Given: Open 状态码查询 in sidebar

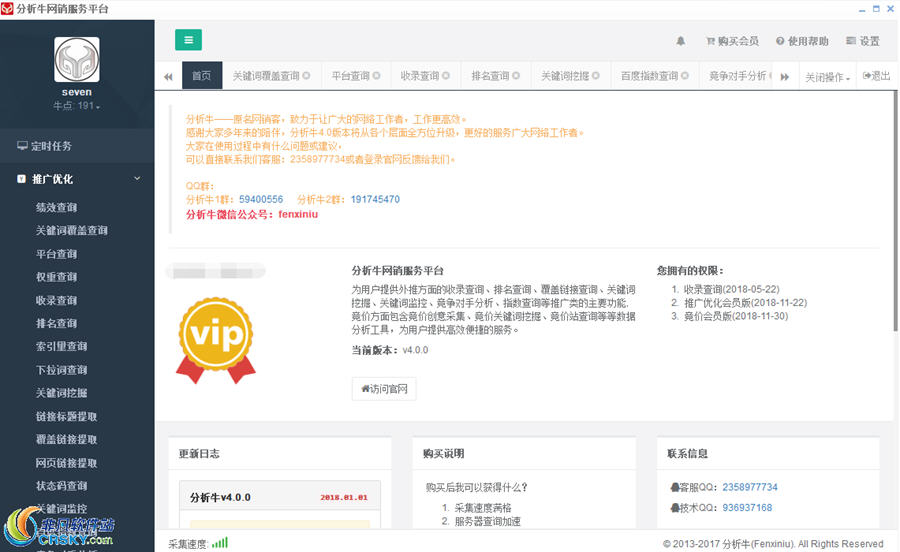Looking at the screenshot, I should [x=61, y=485].
